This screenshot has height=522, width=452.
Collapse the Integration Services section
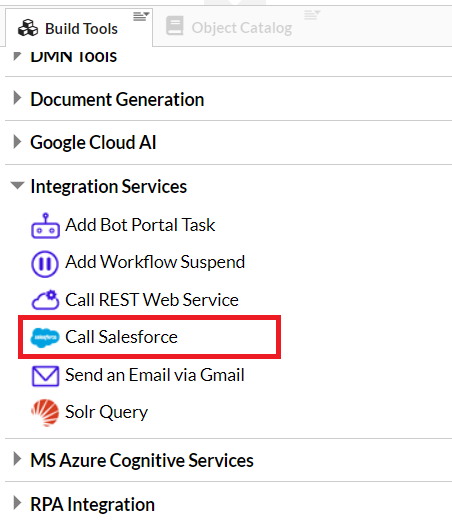(x=17, y=185)
